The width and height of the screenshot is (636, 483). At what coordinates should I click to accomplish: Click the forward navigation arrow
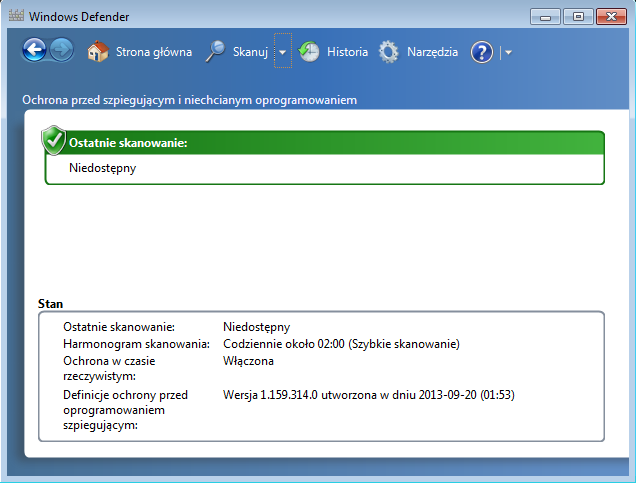pyautogui.click(x=62, y=50)
